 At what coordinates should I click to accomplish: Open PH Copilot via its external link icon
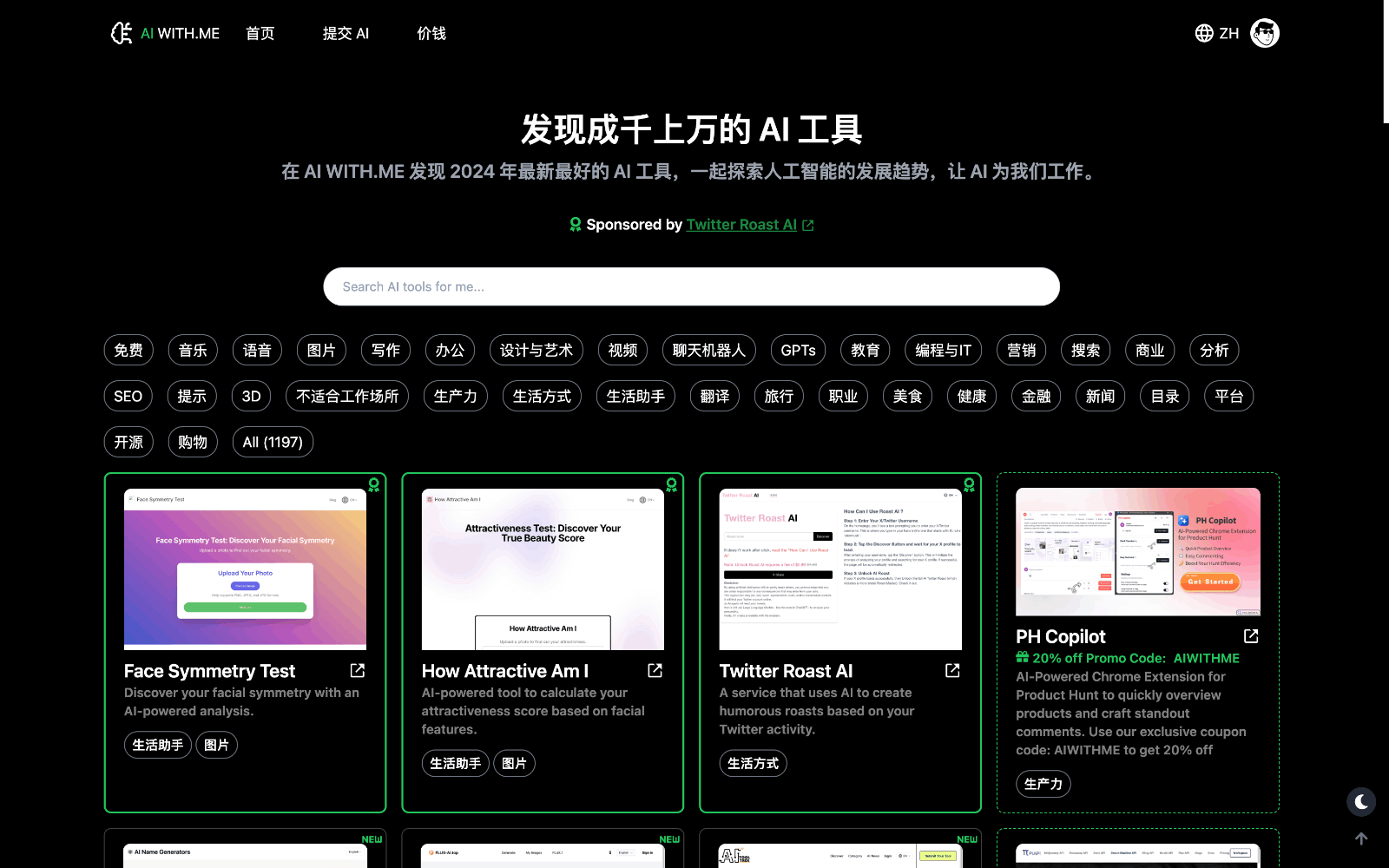(1250, 635)
